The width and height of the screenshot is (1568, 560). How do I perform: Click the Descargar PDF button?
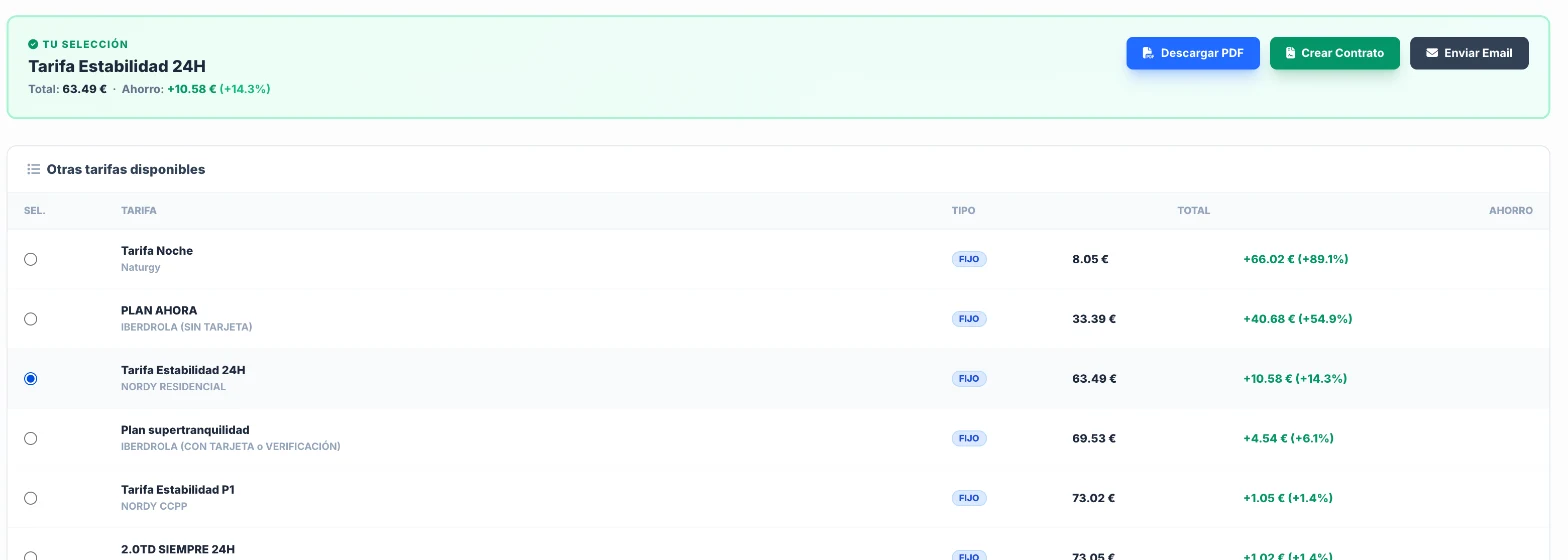(1193, 53)
